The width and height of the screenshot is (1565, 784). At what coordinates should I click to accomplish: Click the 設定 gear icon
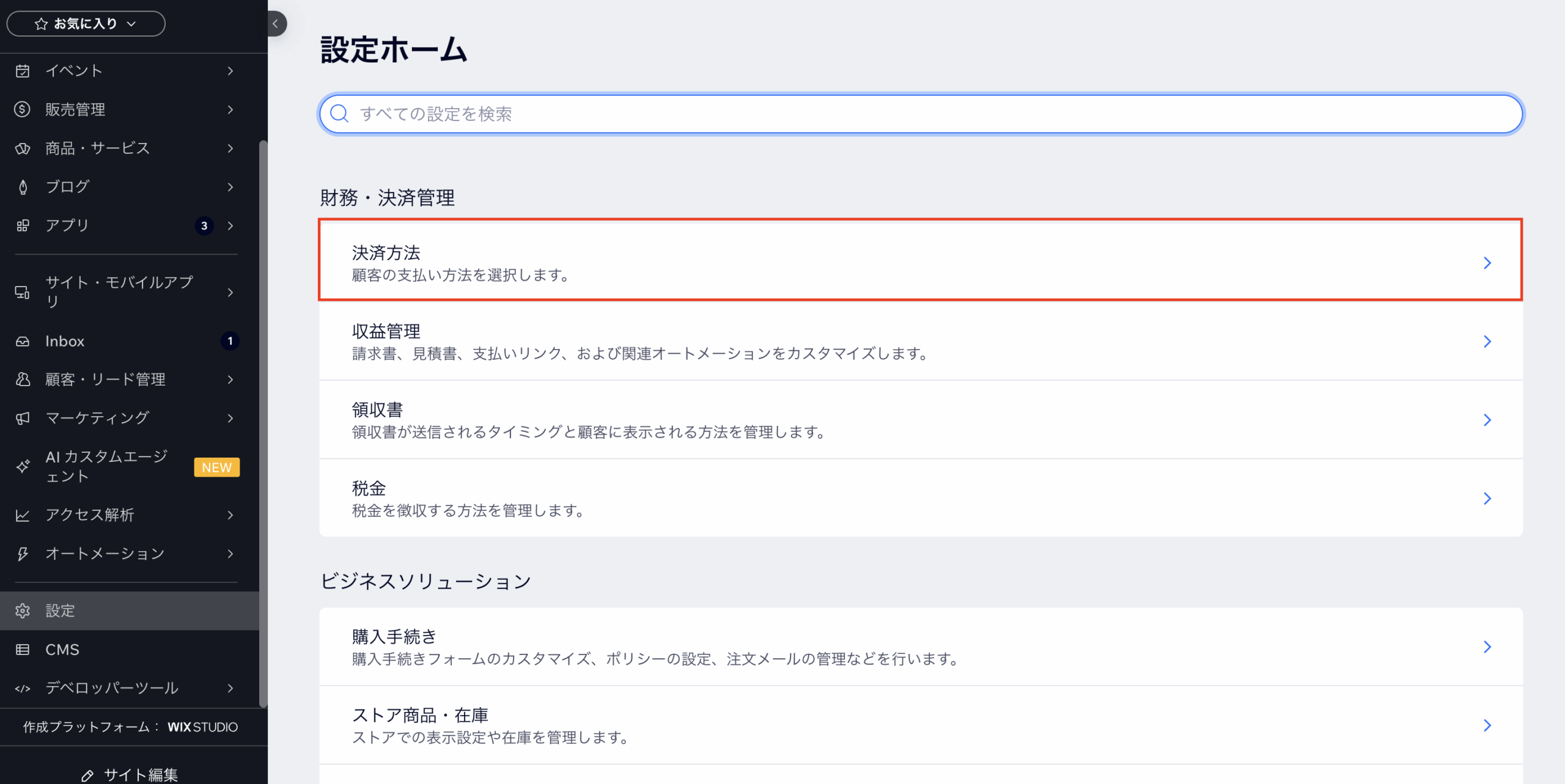click(x=23, y=610)
